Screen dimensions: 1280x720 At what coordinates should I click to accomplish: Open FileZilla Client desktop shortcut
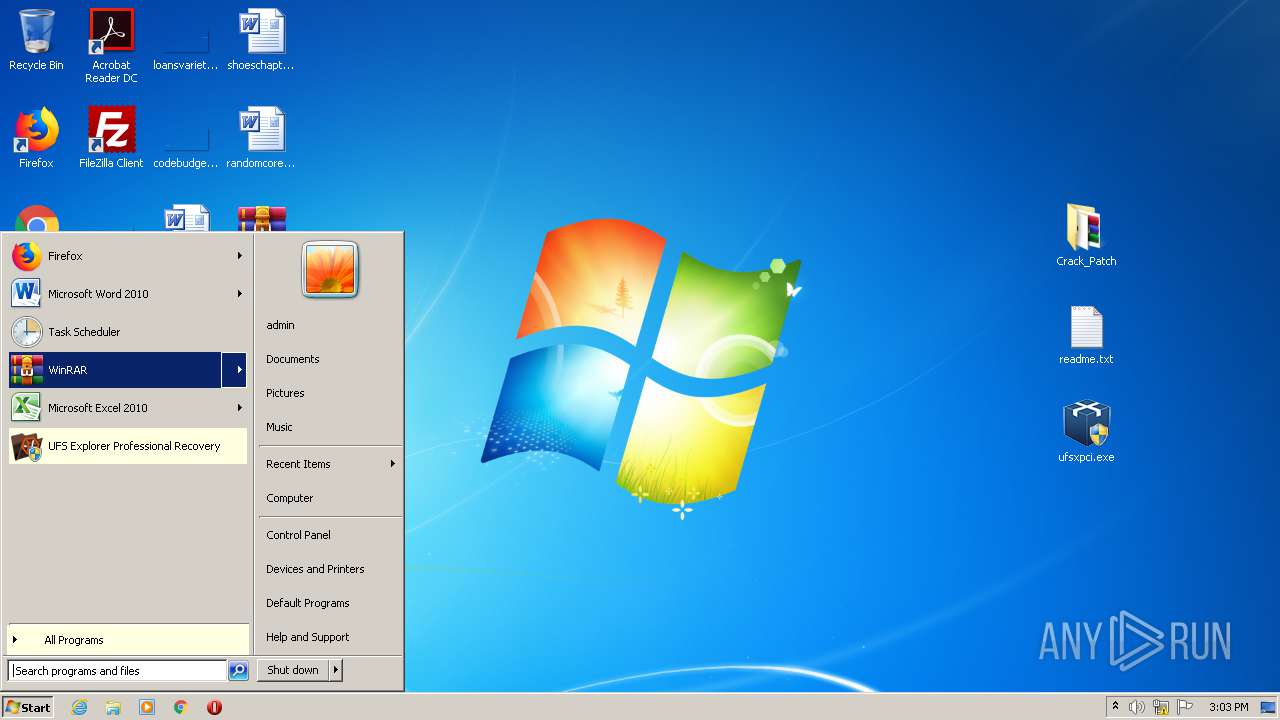111,138
